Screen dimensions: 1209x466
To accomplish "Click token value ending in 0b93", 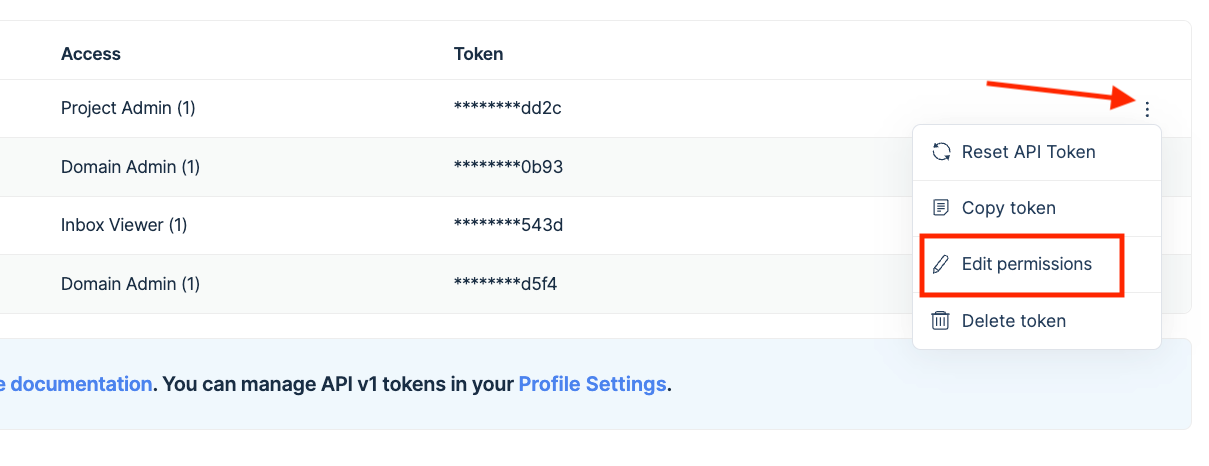I will (x=509, y=167).
